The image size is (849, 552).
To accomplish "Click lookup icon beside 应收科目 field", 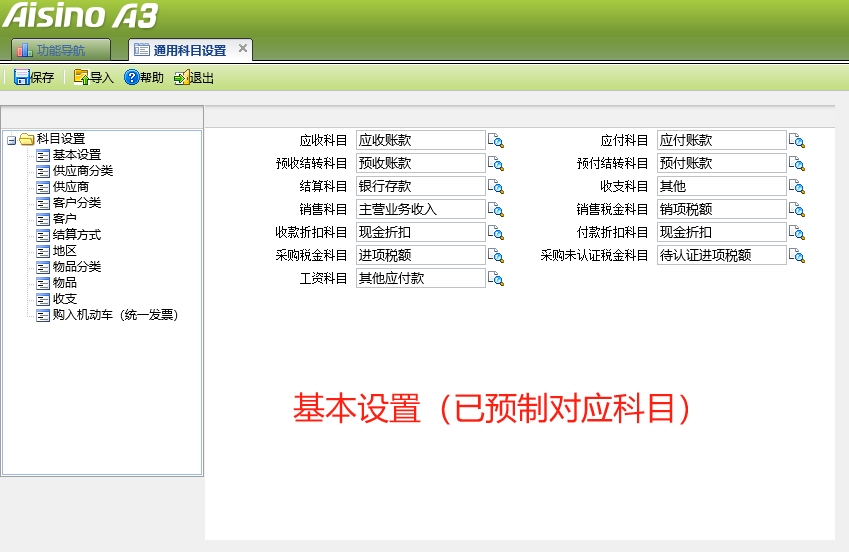I will pos(496,140).
